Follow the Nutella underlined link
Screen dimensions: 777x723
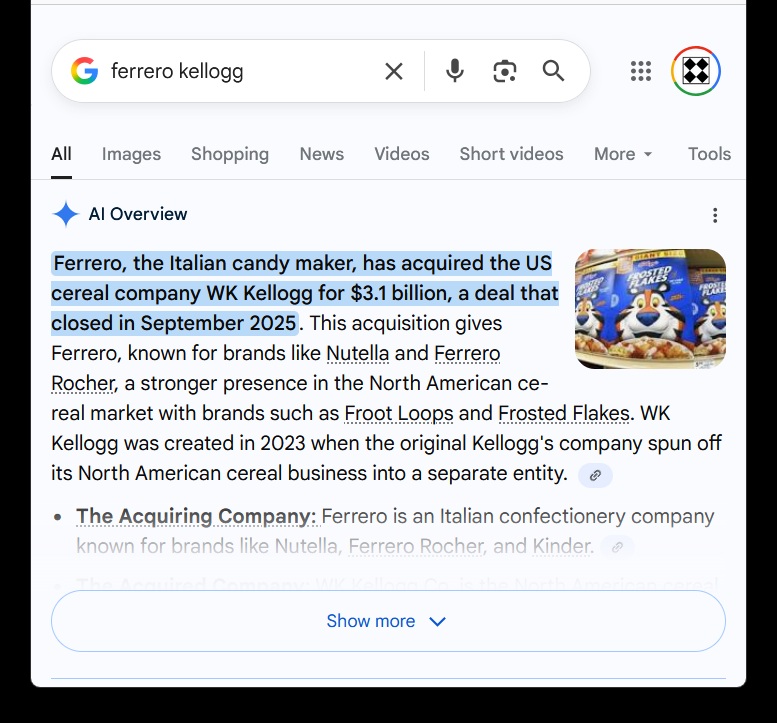(x=358, y=354)
